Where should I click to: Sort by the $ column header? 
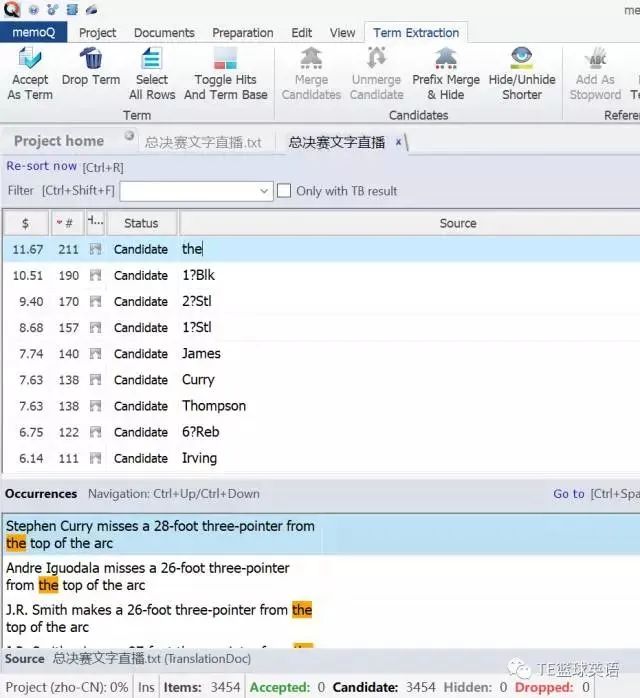click(25, 223)
